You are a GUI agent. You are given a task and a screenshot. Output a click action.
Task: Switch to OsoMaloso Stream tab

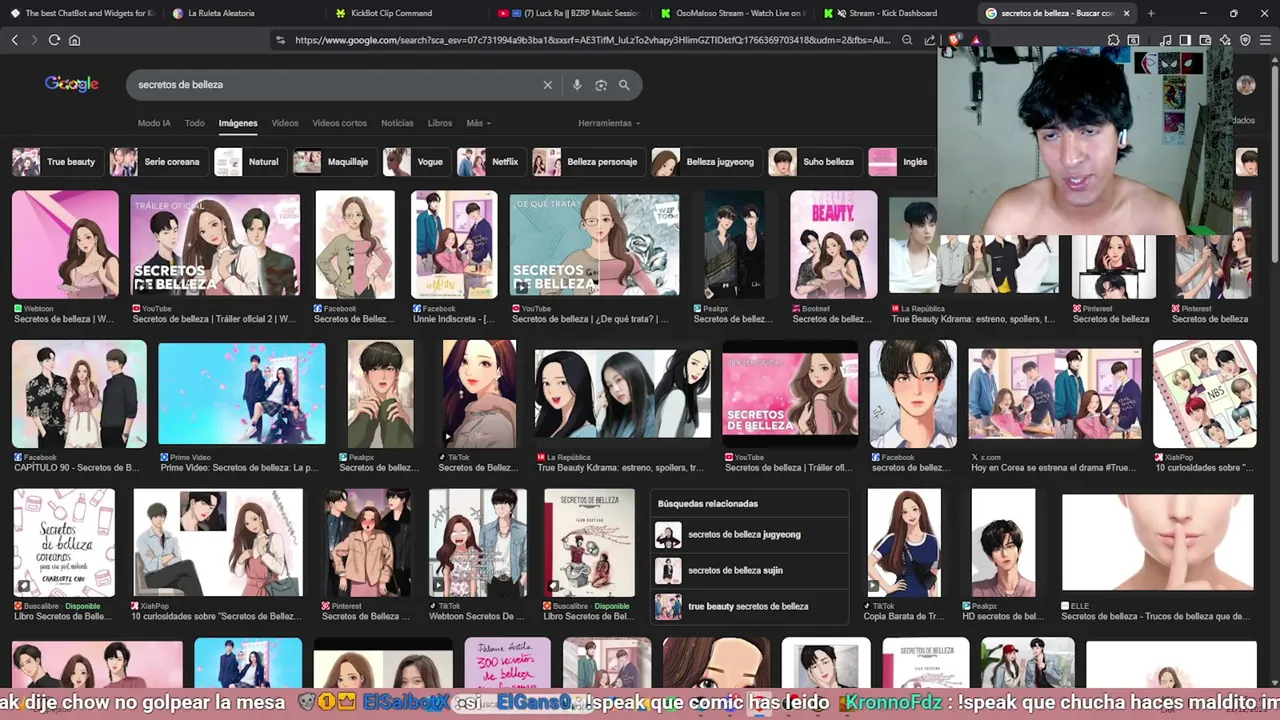(733, 13)
